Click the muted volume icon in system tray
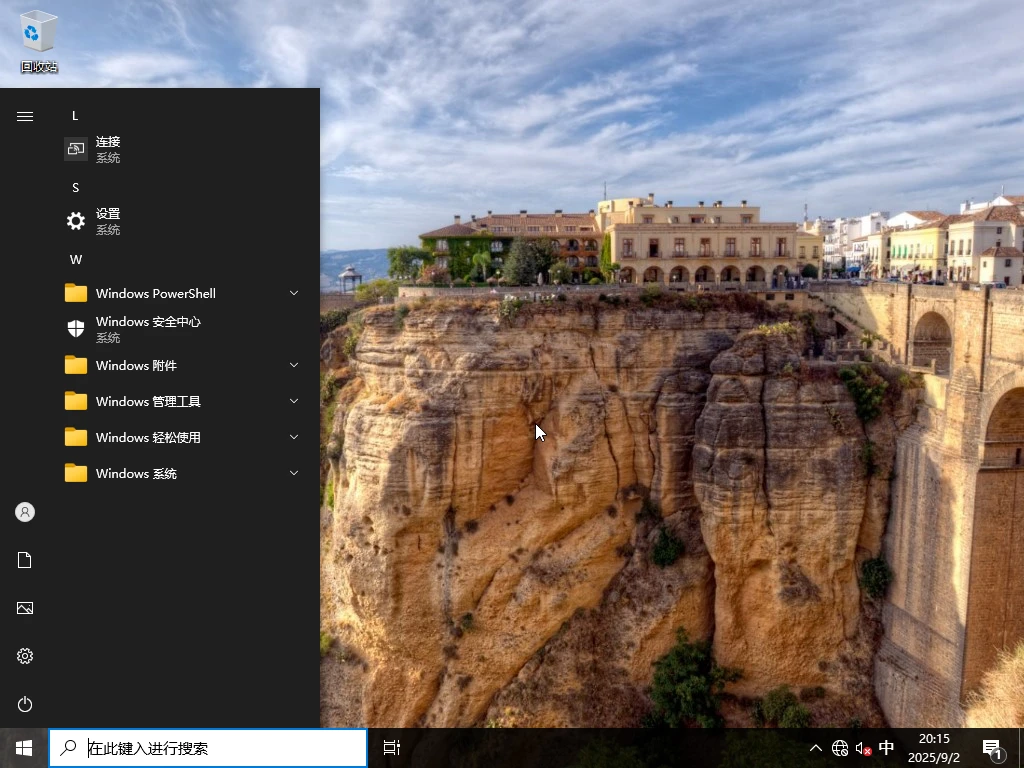This screenshot has height=768, width=1024. (862, 747)
